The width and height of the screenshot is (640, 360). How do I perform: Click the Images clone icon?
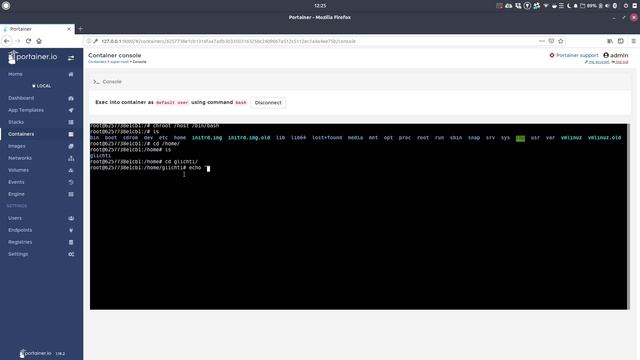pos(71,146)
